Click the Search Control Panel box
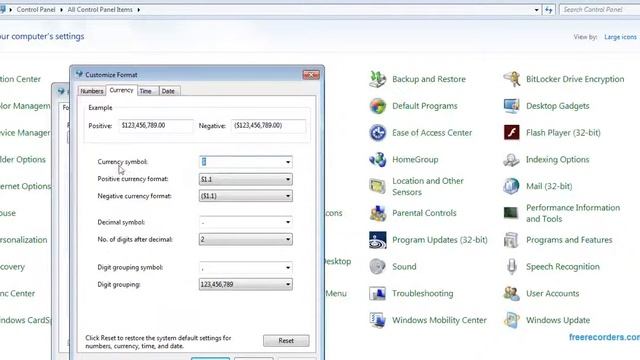The image size is (640, 360). pos(599,9)
